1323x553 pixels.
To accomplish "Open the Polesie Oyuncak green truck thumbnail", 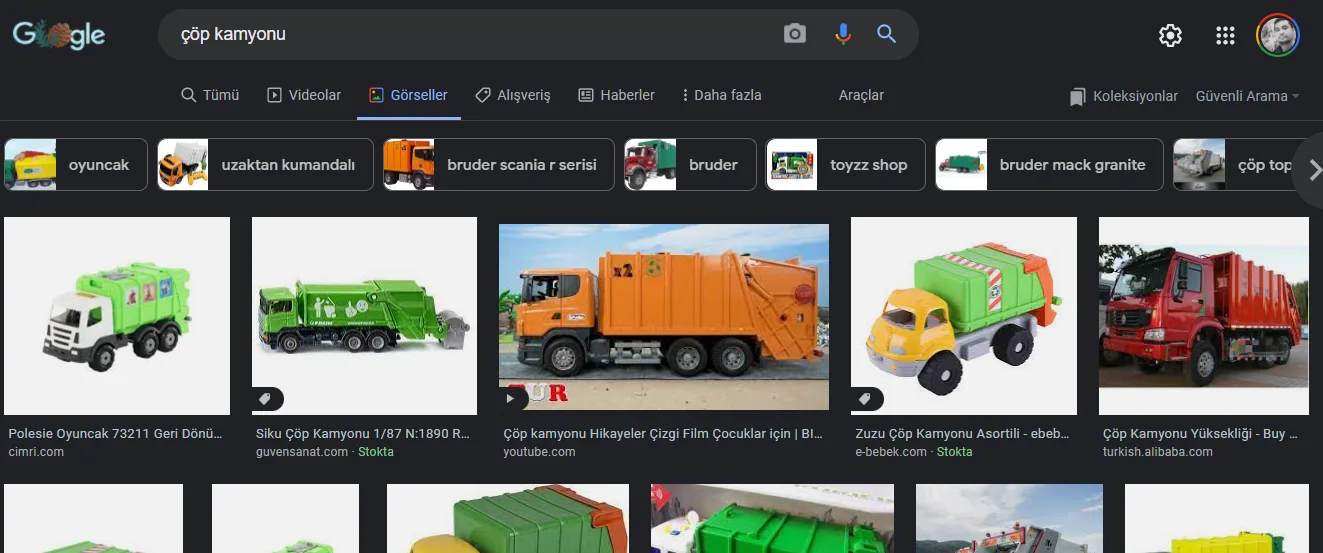I will (117, 316).
